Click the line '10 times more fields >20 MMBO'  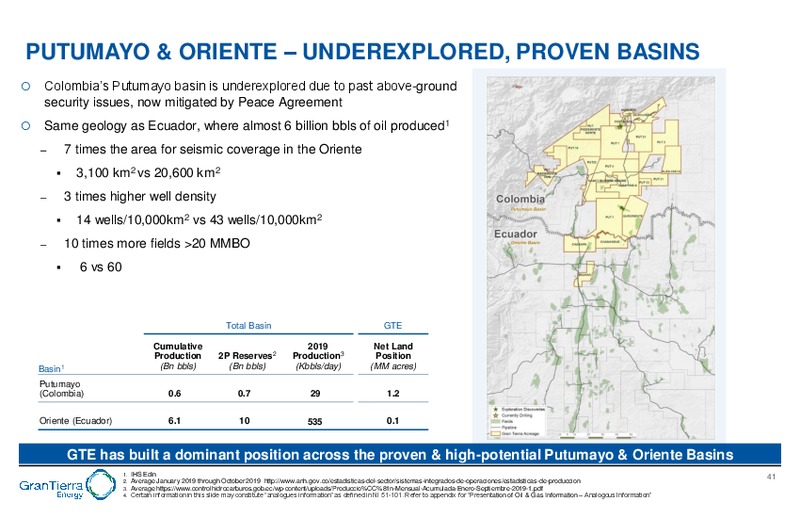[x=157, y=243]
